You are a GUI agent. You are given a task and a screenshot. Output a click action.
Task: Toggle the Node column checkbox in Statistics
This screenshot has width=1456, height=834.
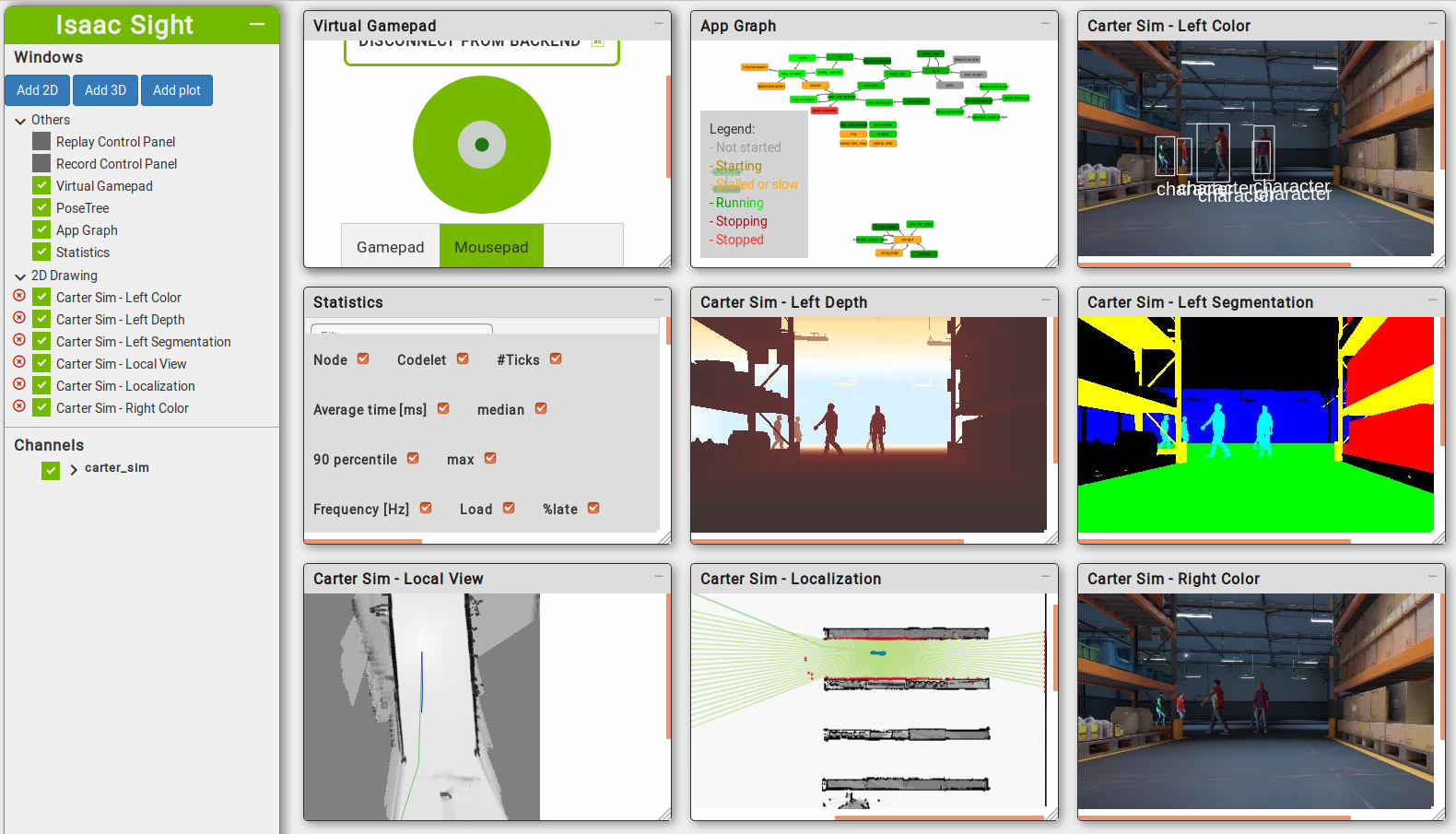(363, 358)
